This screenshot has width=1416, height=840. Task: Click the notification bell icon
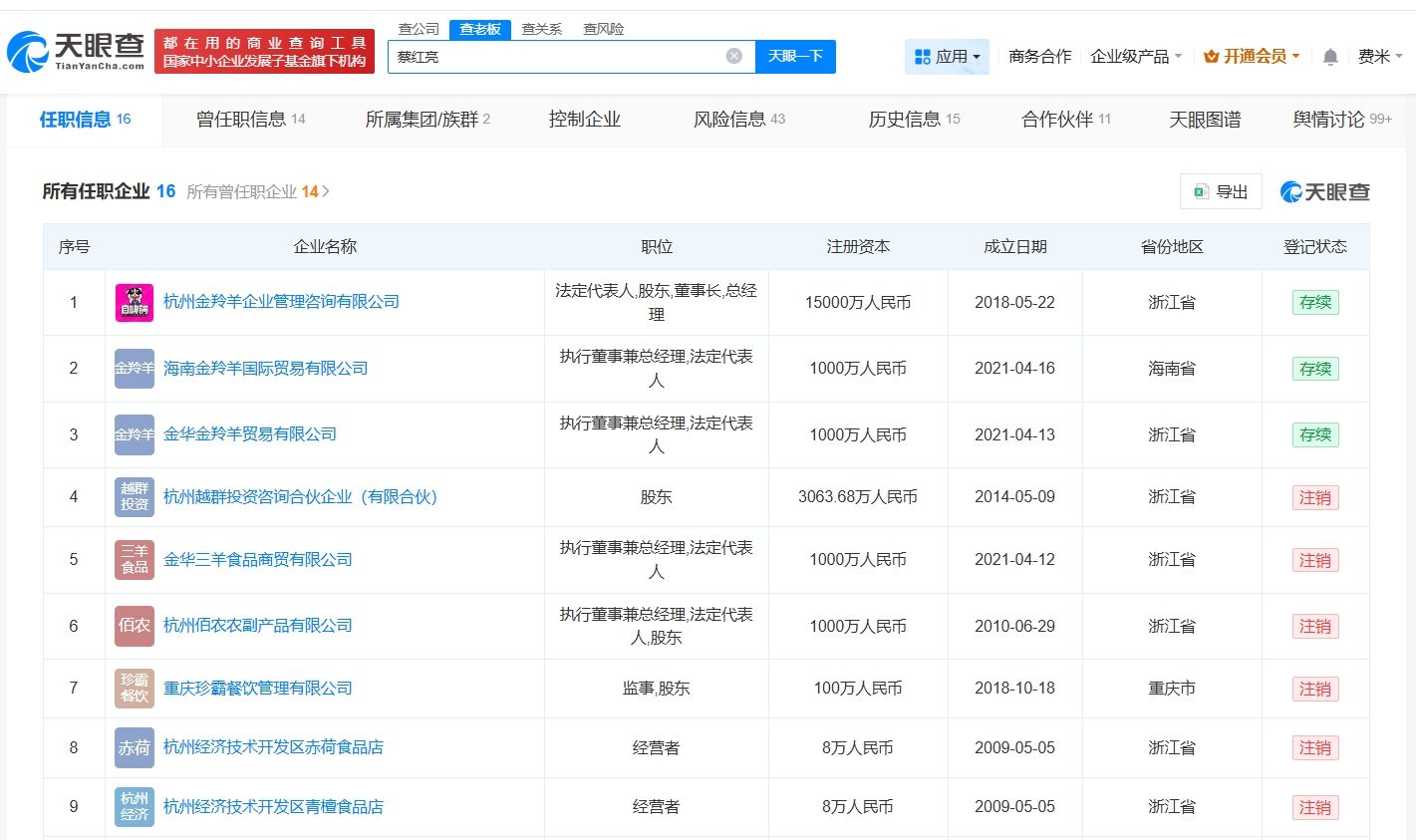pos(1328,57)
